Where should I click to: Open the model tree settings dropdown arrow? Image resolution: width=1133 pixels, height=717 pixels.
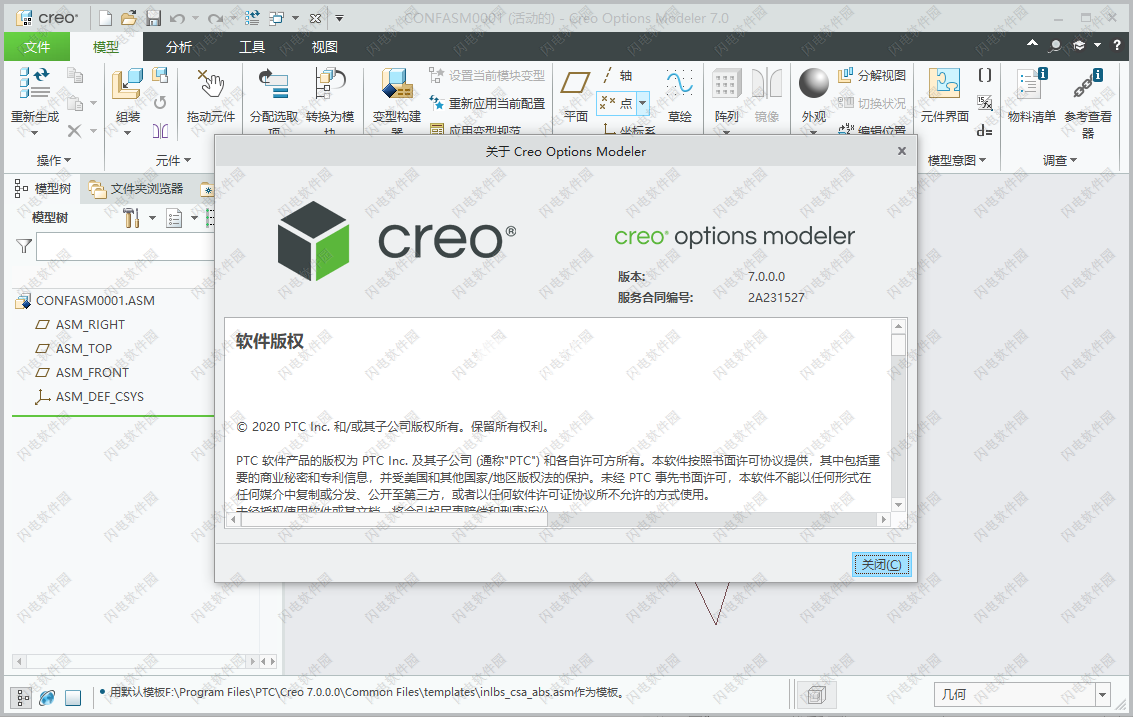[x=152, y=218]
